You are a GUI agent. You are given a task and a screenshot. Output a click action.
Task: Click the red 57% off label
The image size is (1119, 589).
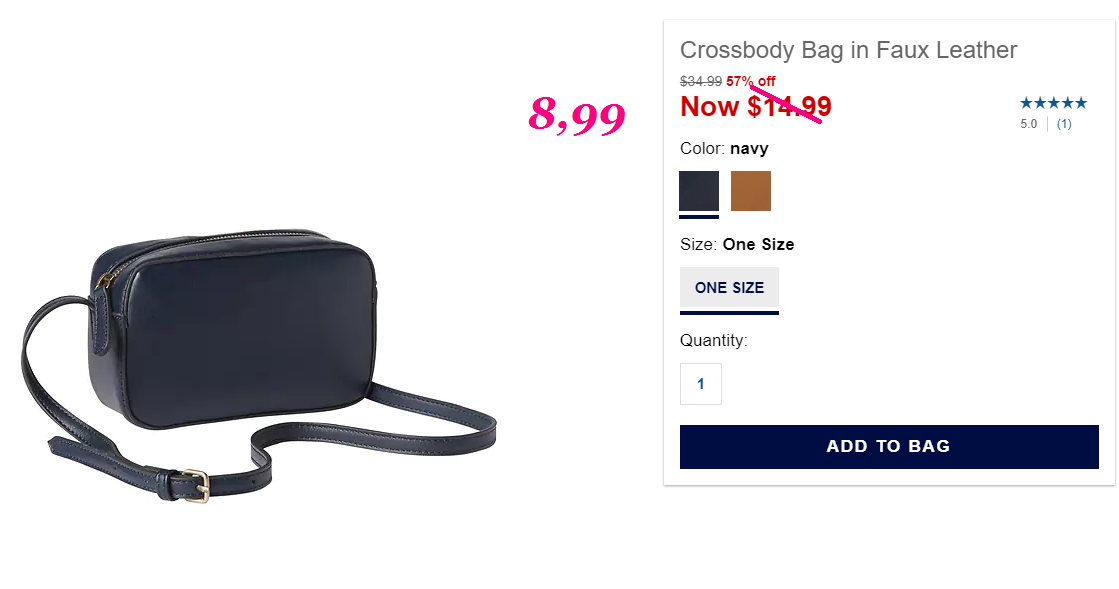click(x=751, y=81)
